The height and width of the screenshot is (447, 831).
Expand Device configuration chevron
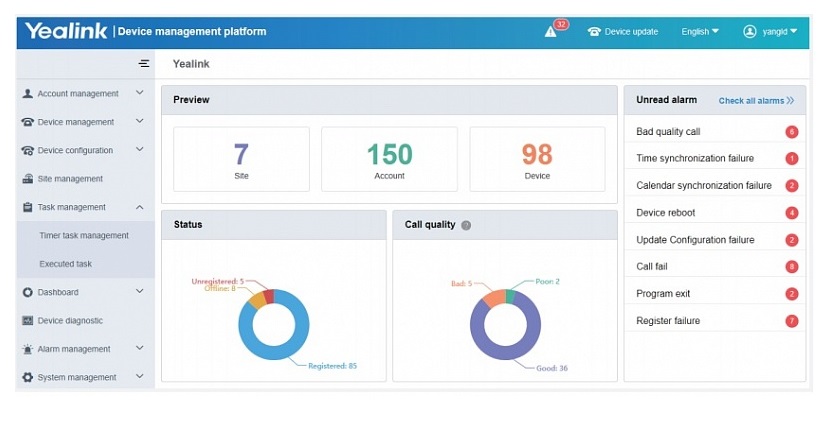pos(139,150)
